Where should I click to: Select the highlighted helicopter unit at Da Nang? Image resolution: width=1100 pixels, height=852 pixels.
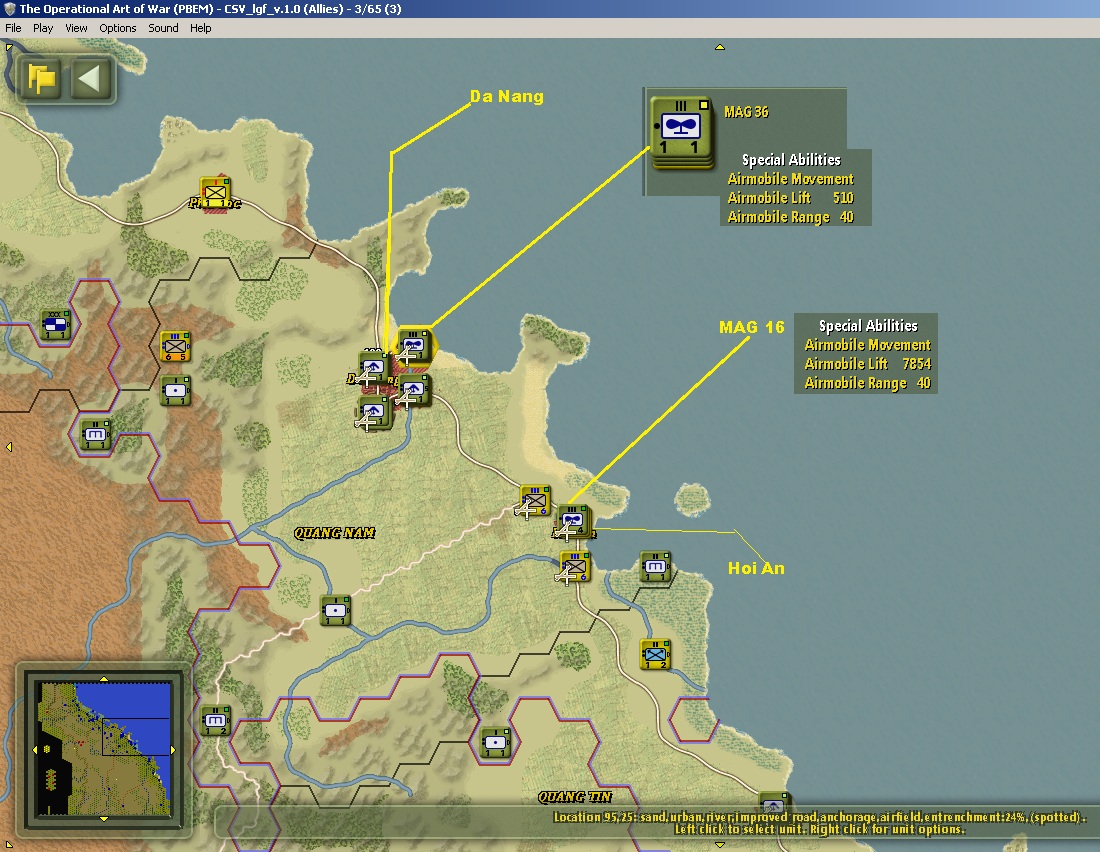click(x=415, y=346)
